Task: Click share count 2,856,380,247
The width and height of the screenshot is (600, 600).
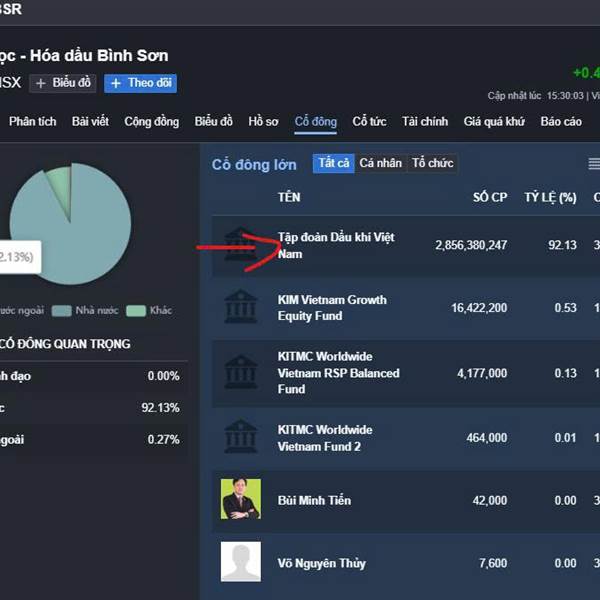Action: pos(471,245)
